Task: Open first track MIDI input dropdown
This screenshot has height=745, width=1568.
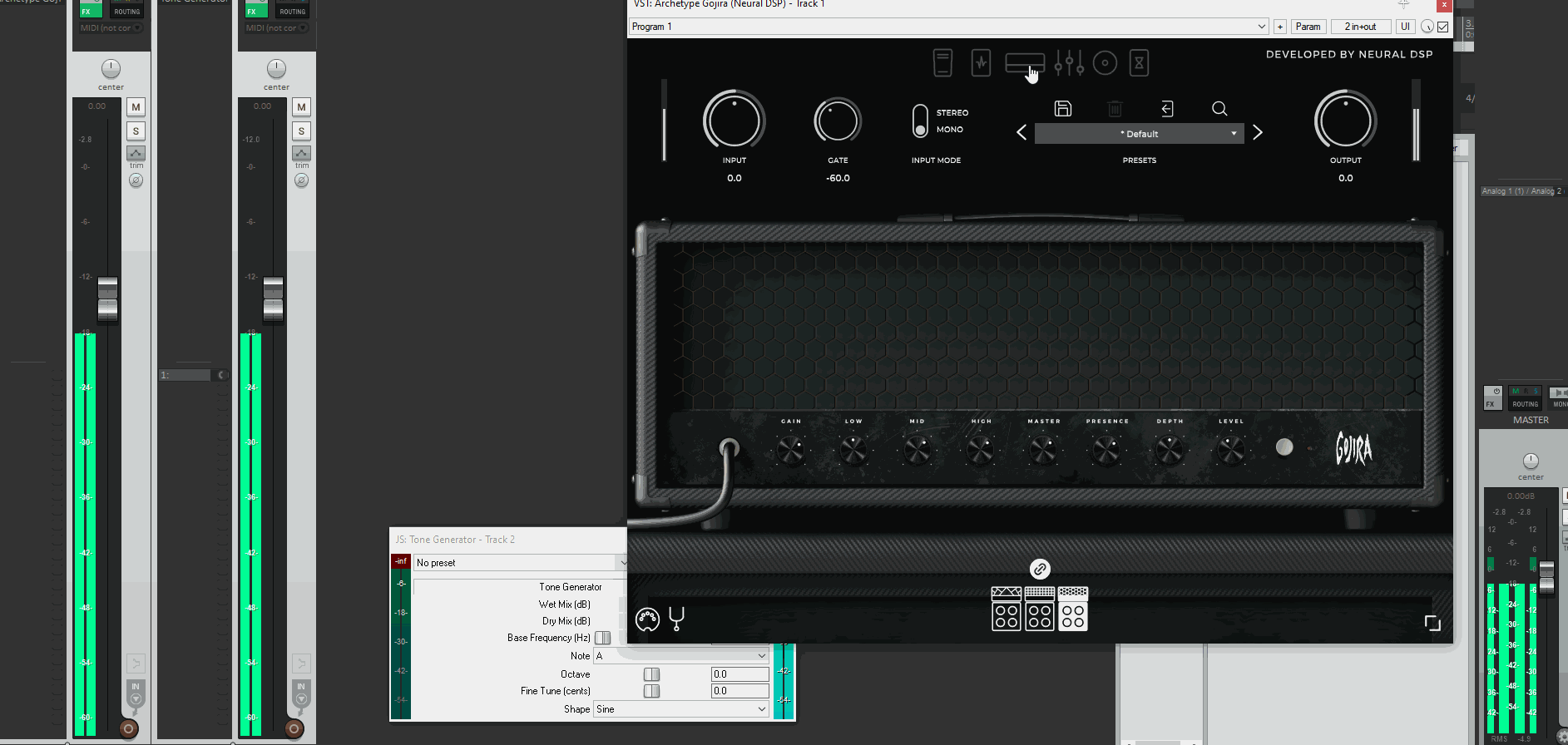Action: click(x=111, y=28)
